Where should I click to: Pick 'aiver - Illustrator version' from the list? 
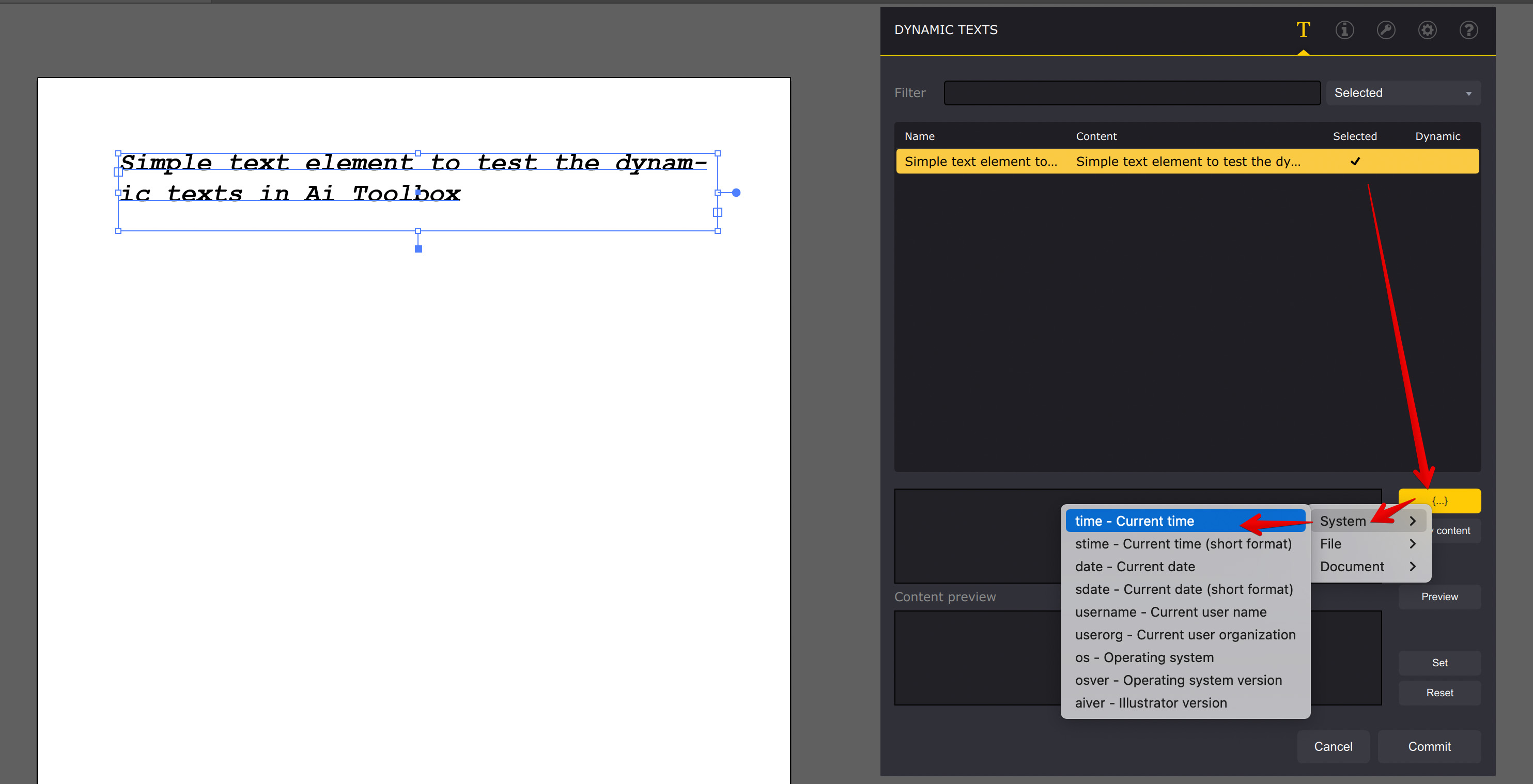(1151, 702)
